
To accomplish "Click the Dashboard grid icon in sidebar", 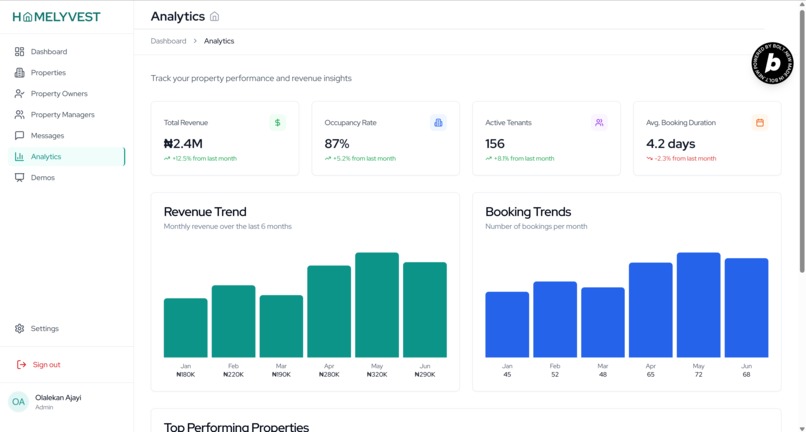I will [20, 51].
